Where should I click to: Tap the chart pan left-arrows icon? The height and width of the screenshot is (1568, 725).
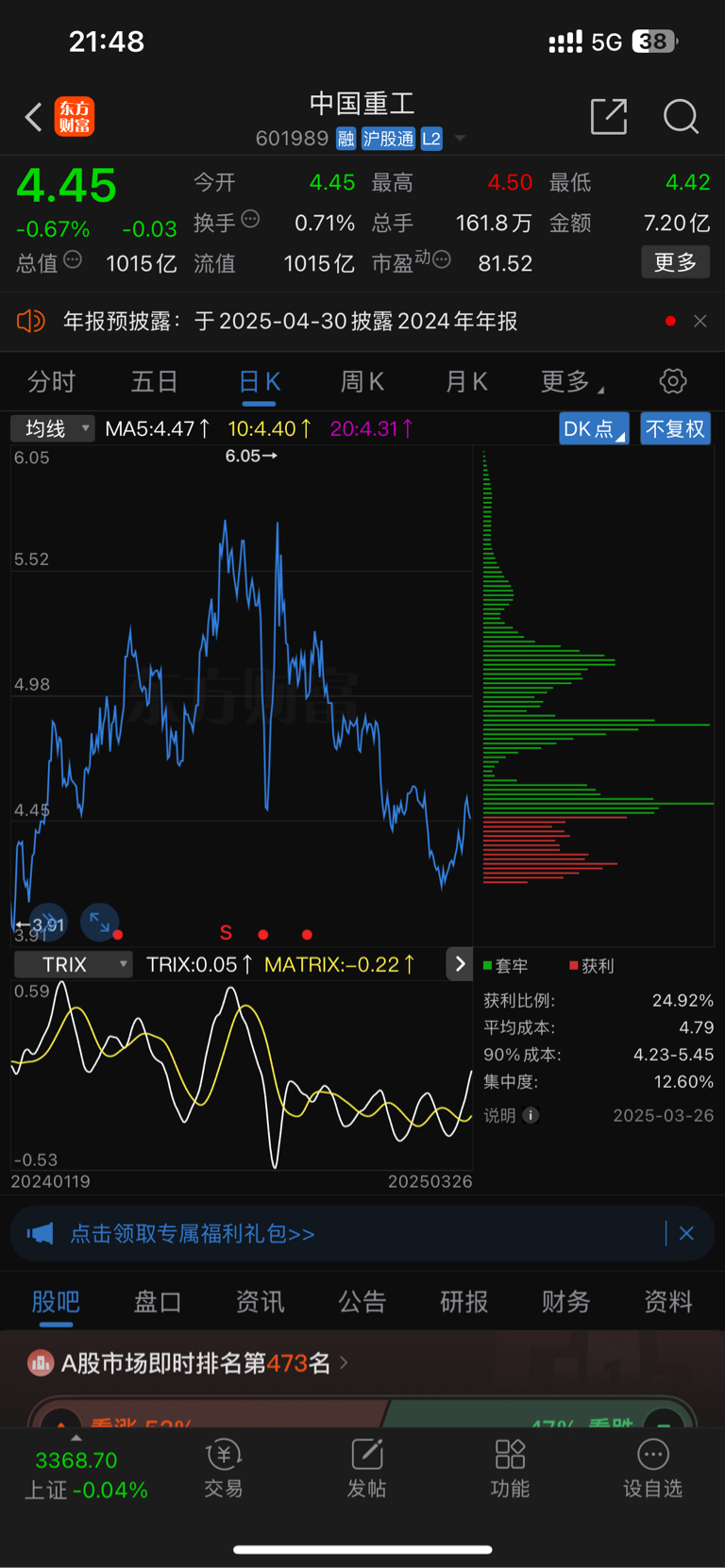coord(47,923)
